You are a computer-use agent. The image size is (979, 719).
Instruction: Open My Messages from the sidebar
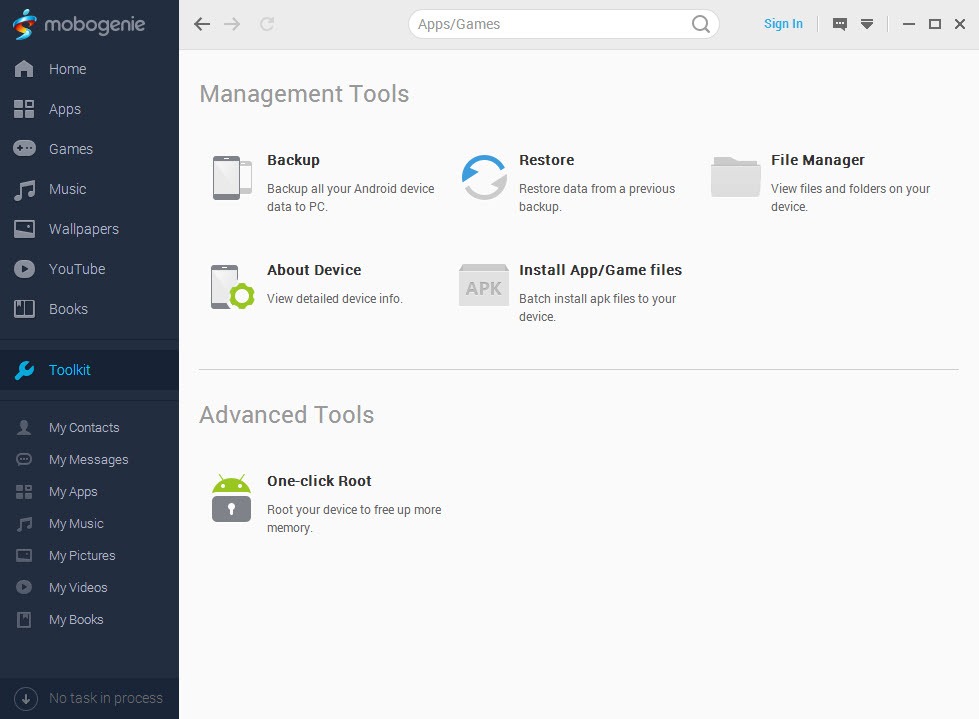point(88,459)
